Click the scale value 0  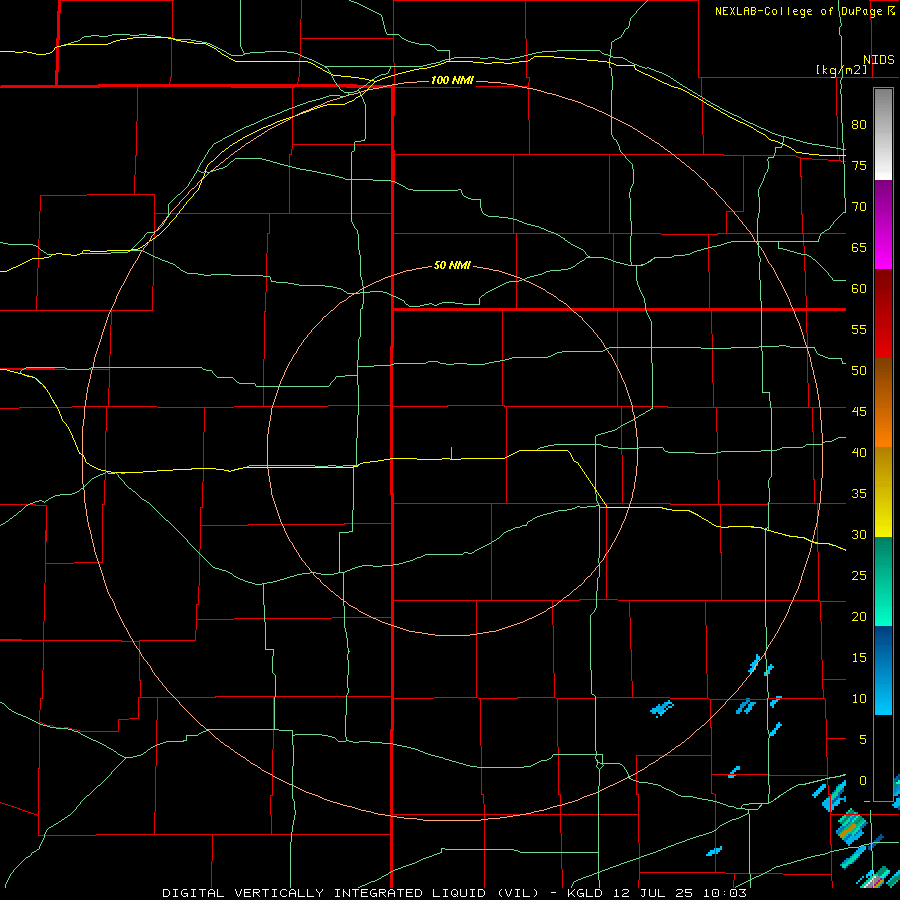click(x=863, y=781)
